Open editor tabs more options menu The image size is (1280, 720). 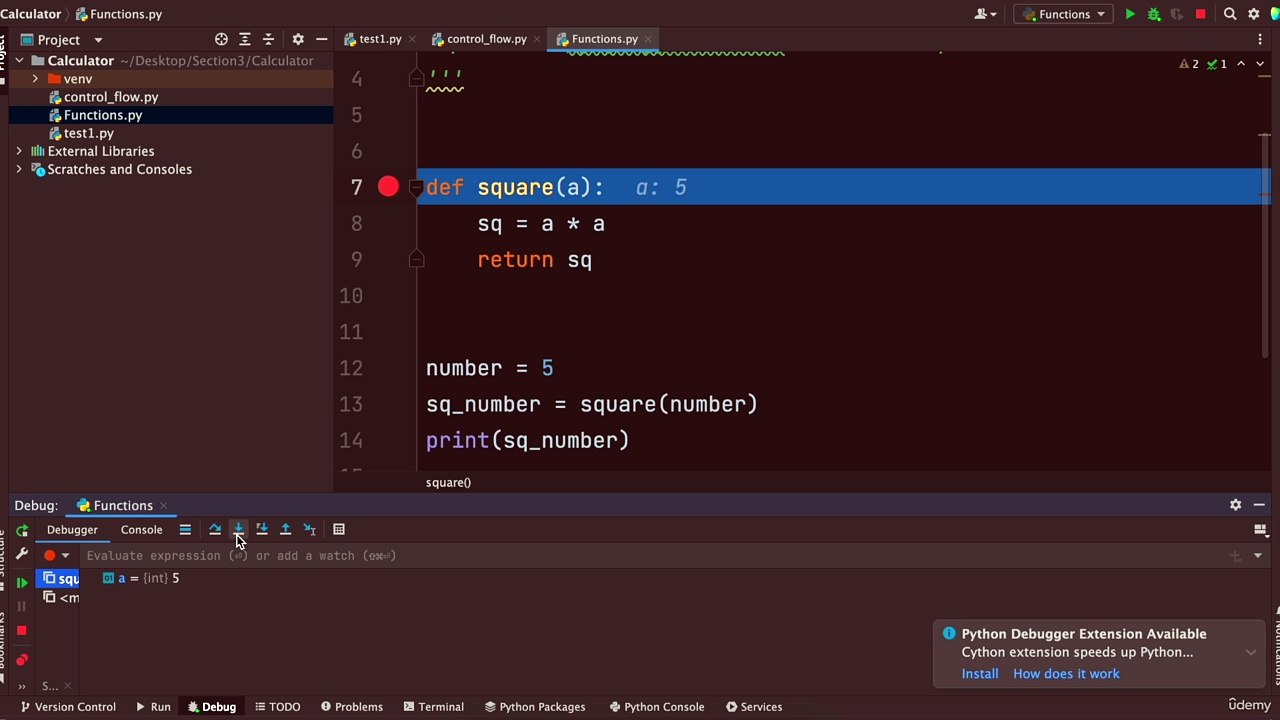coord(1260,39)
